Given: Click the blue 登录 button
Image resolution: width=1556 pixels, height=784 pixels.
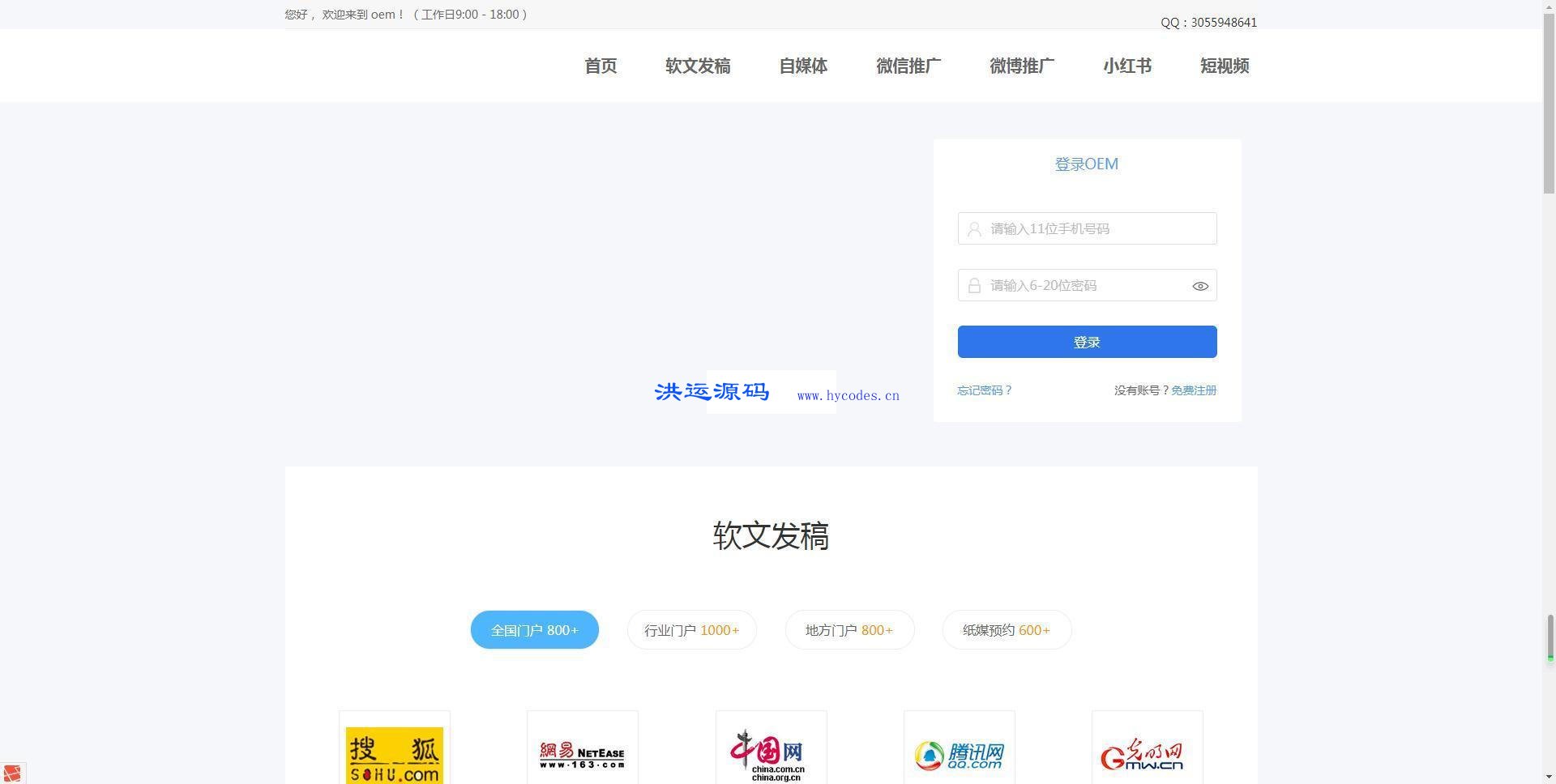Looking at the screenshot, I should [1087, 342].
